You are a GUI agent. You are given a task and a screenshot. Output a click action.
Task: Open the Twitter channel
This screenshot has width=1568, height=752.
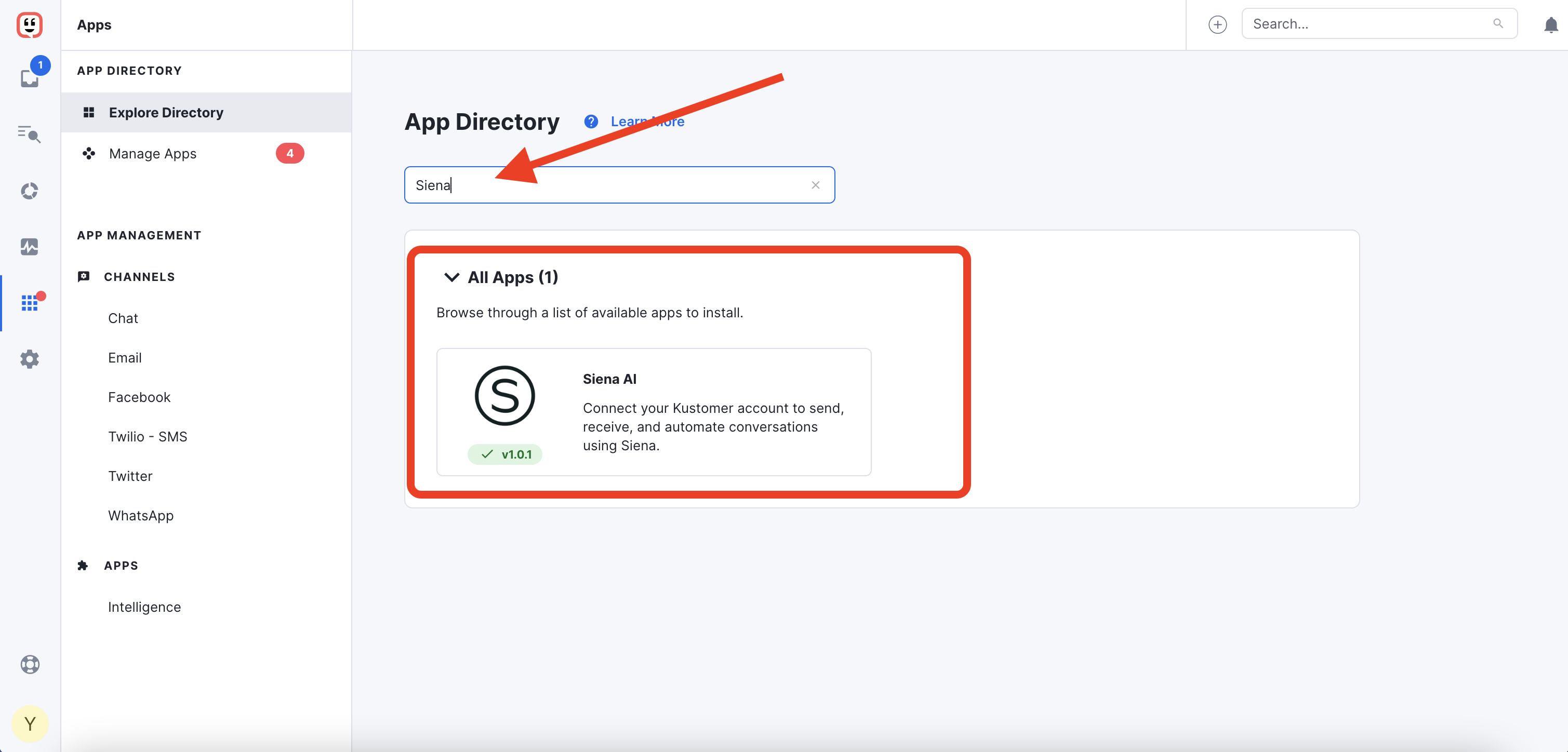pyautogui.click(x=130, y=476)
